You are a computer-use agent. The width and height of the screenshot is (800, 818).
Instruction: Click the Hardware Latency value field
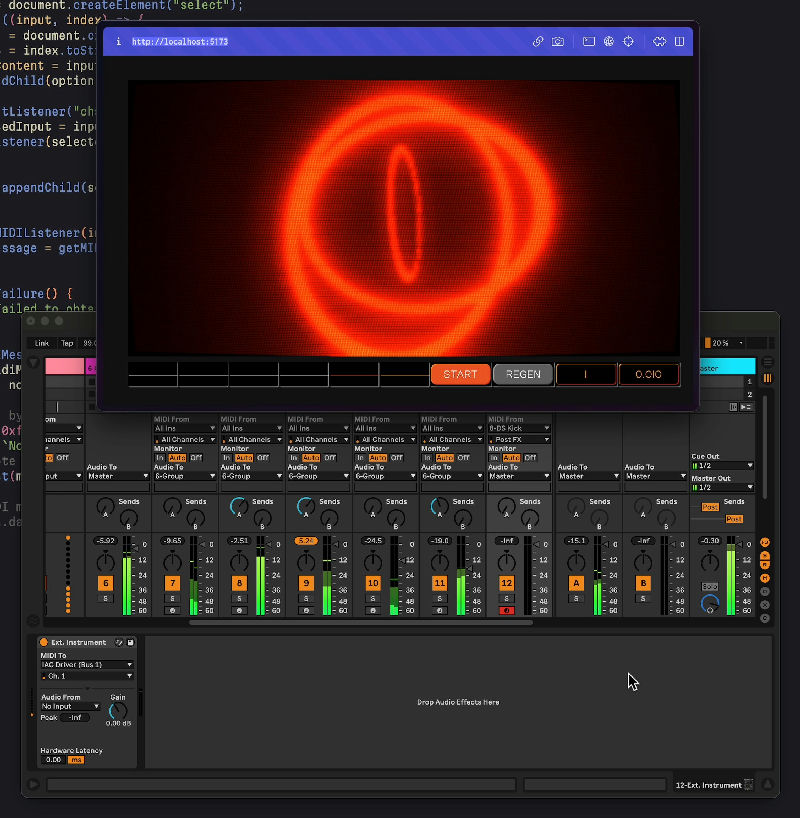(x=54, y=760)
